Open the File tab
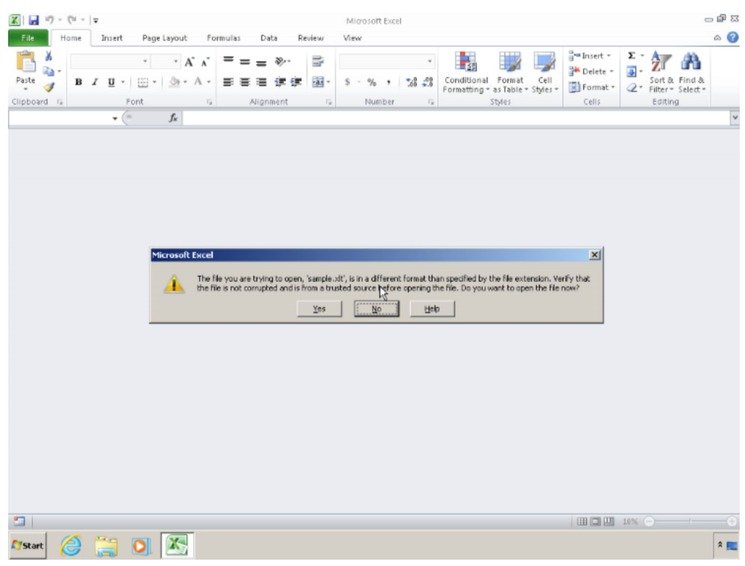 click(28, 38)
